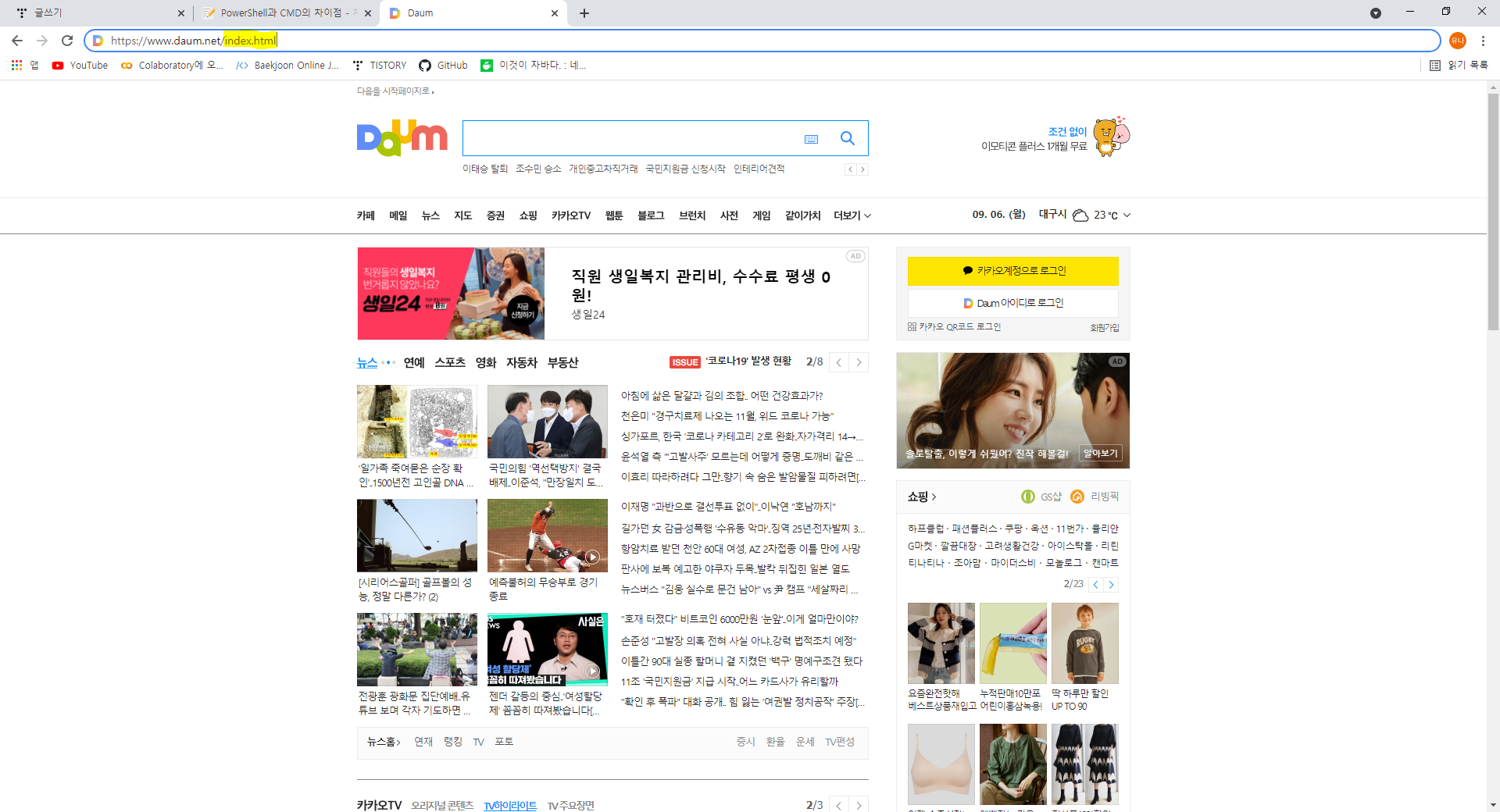Go to next shopping page near 2/23
Screen dimensions: 1500x812
[x=1111, y=585]
